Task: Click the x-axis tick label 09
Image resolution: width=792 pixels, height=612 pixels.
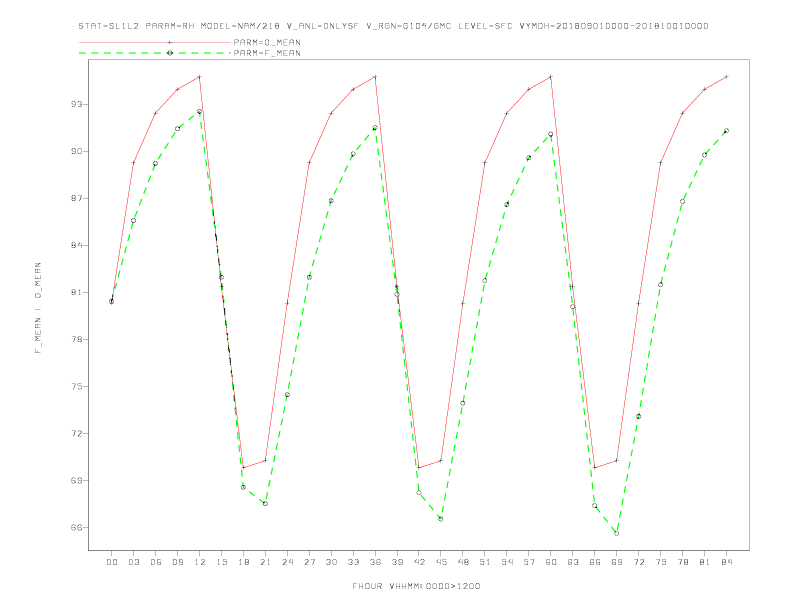Action: pos(177,562)
